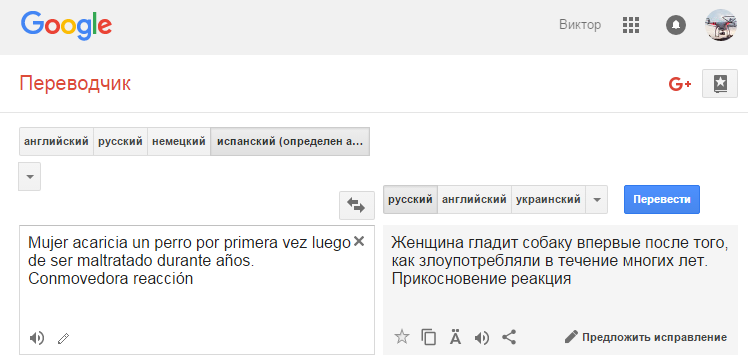The image size is (748, 360).
Task: Open the account profile picture menu
Action: coord(720,25)
